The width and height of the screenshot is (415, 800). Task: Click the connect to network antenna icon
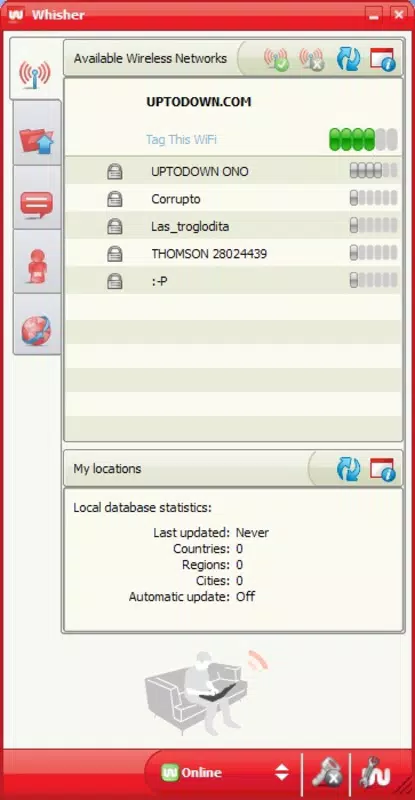click(x=276, y=59)
